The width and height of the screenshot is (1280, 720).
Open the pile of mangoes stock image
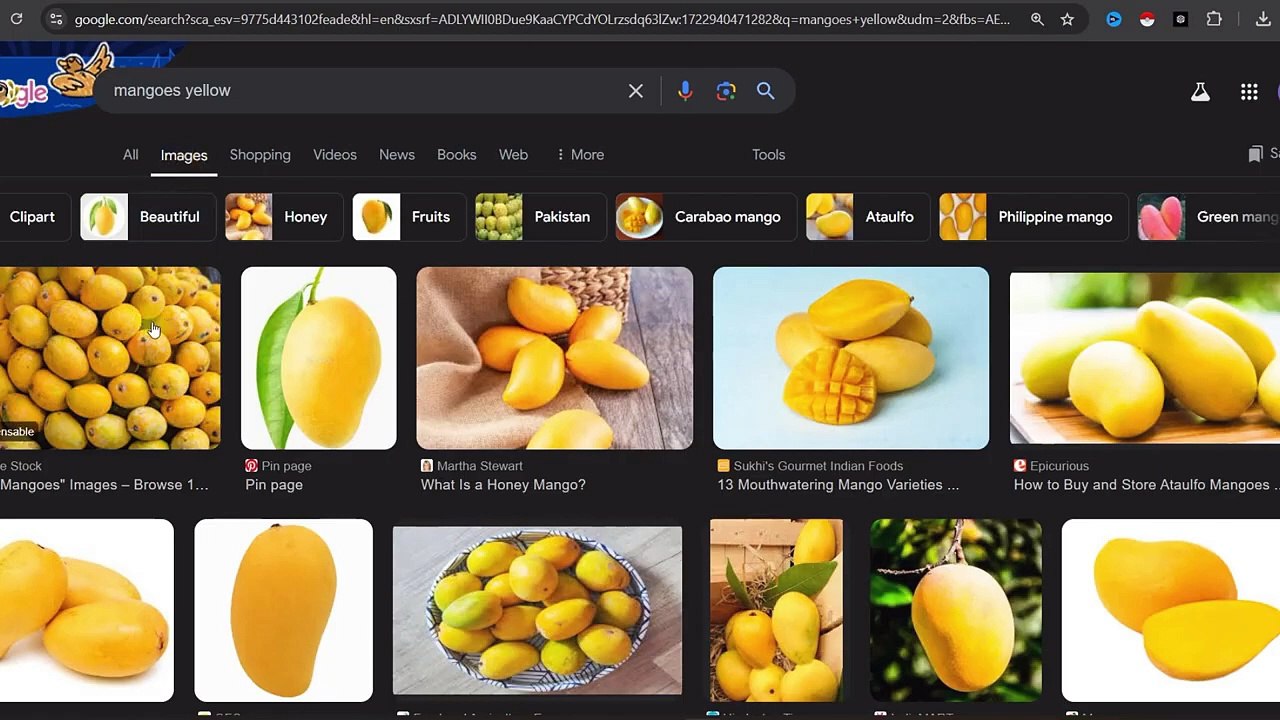[110, 358]
